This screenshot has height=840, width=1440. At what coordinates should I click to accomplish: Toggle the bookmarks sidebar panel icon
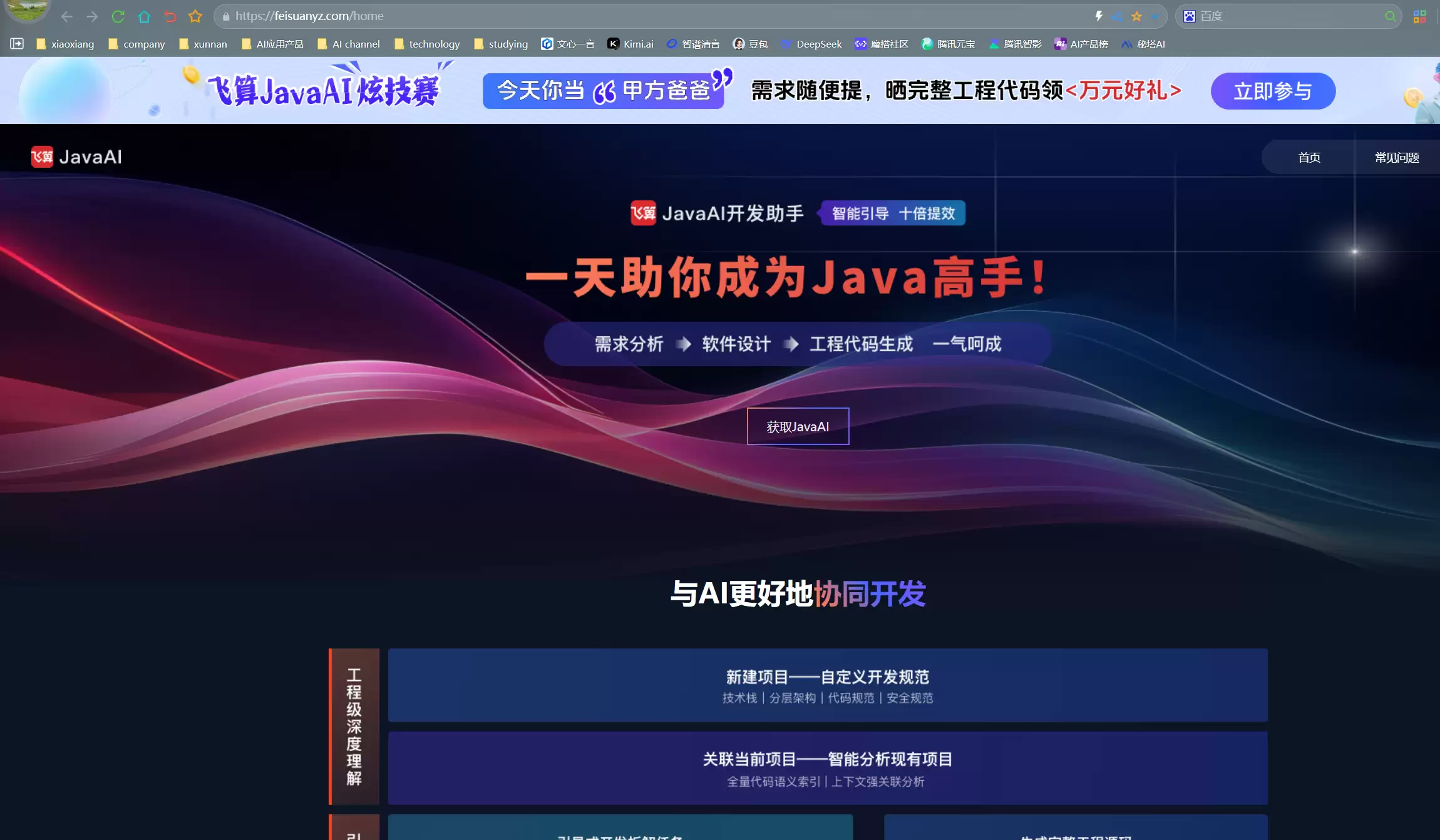(17, 44)
